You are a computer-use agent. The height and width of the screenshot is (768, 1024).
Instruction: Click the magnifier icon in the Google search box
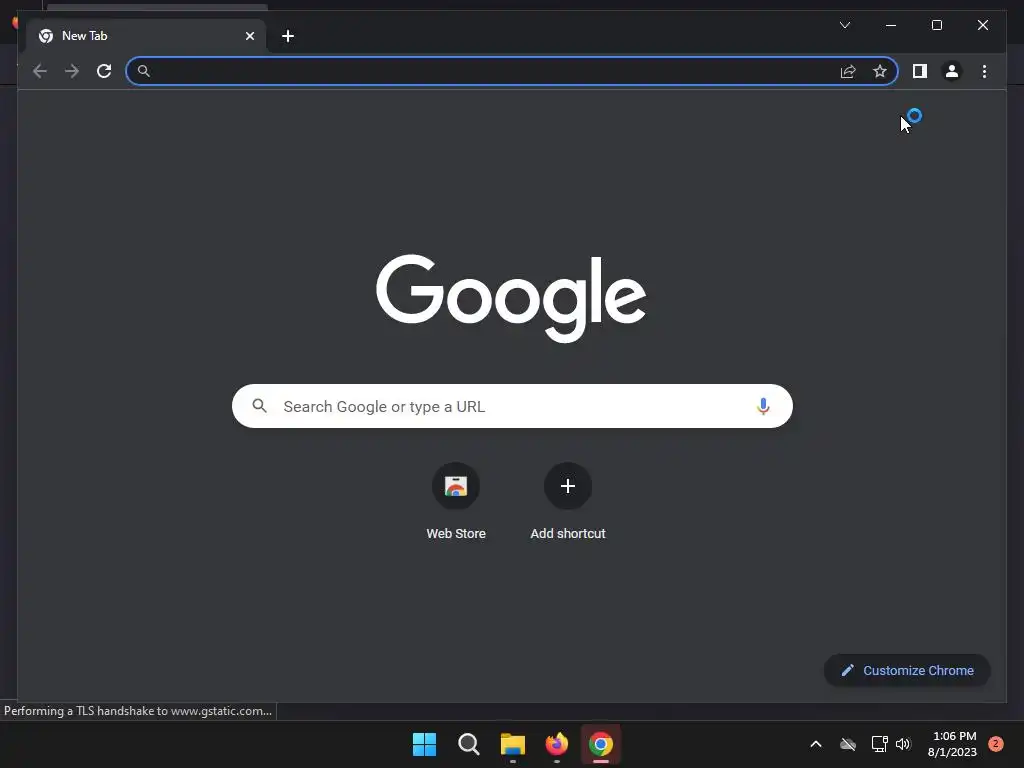pos(259,406)
